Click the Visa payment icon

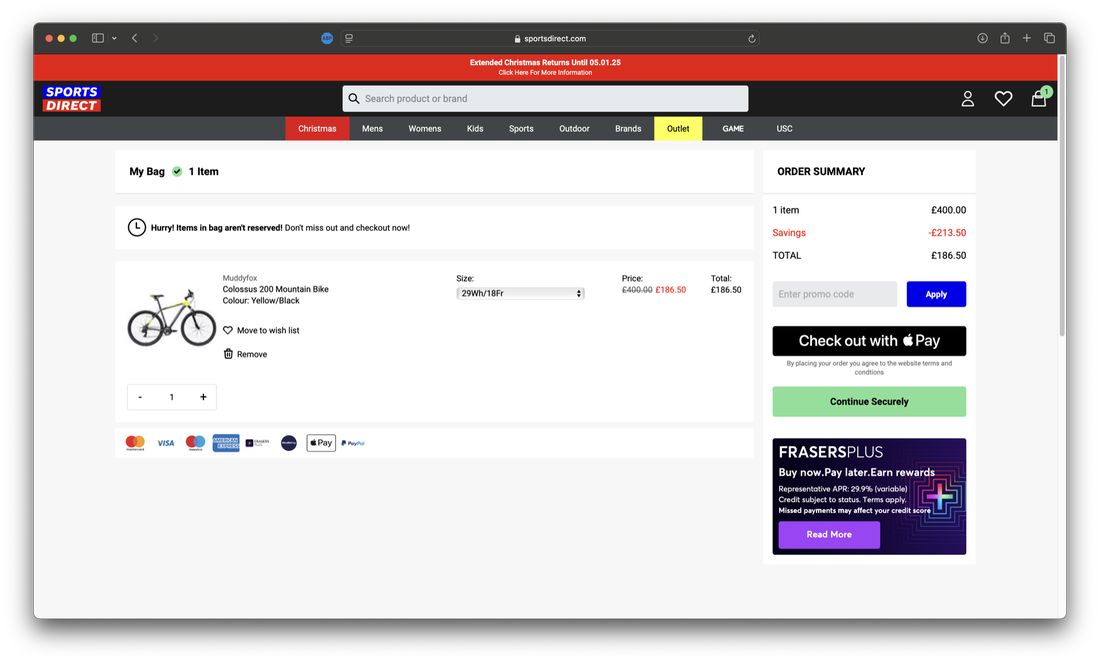tap(166, 443)
